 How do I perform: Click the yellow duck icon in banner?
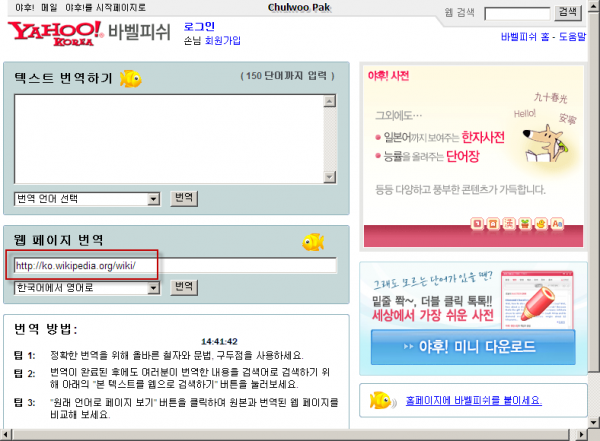click(x=541, y=224)
